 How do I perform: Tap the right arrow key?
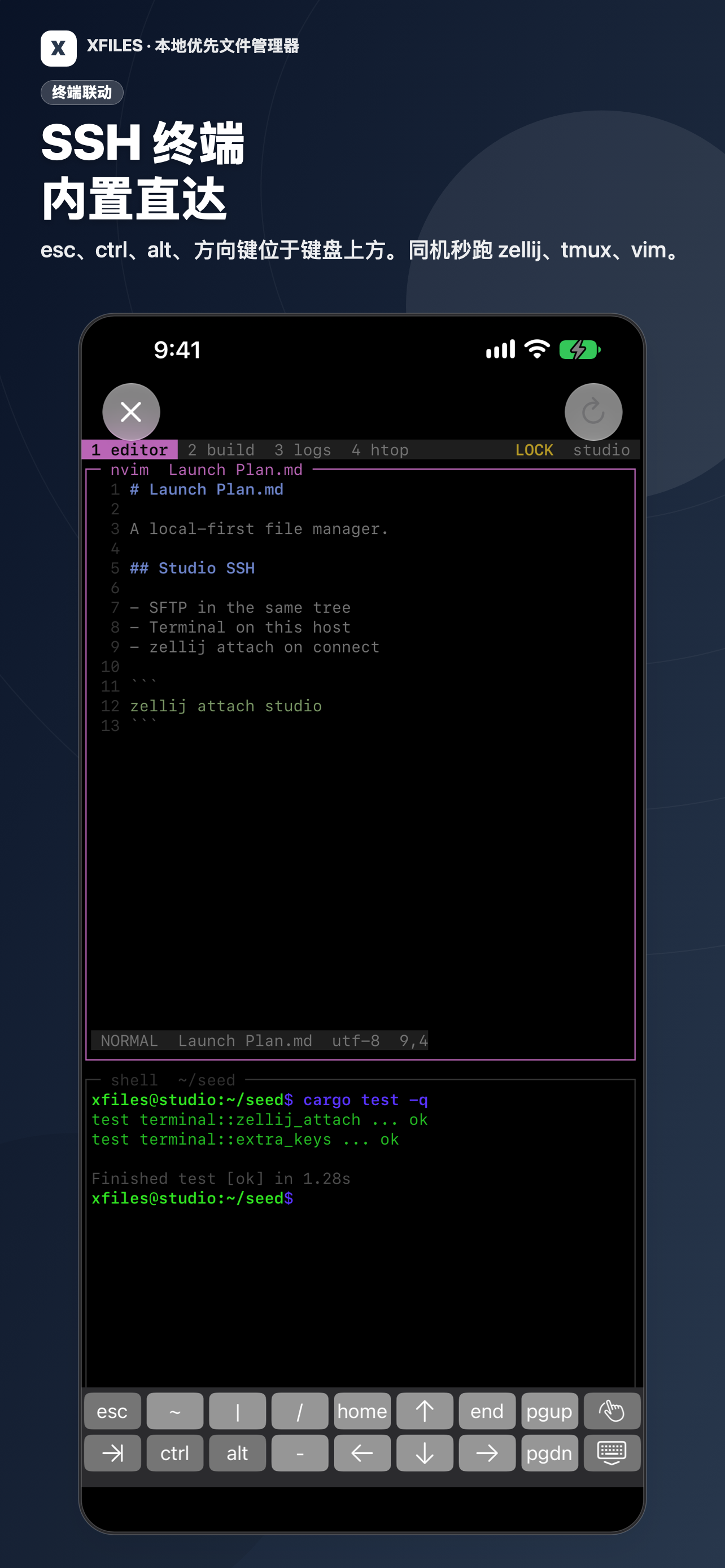point(487,1453)
